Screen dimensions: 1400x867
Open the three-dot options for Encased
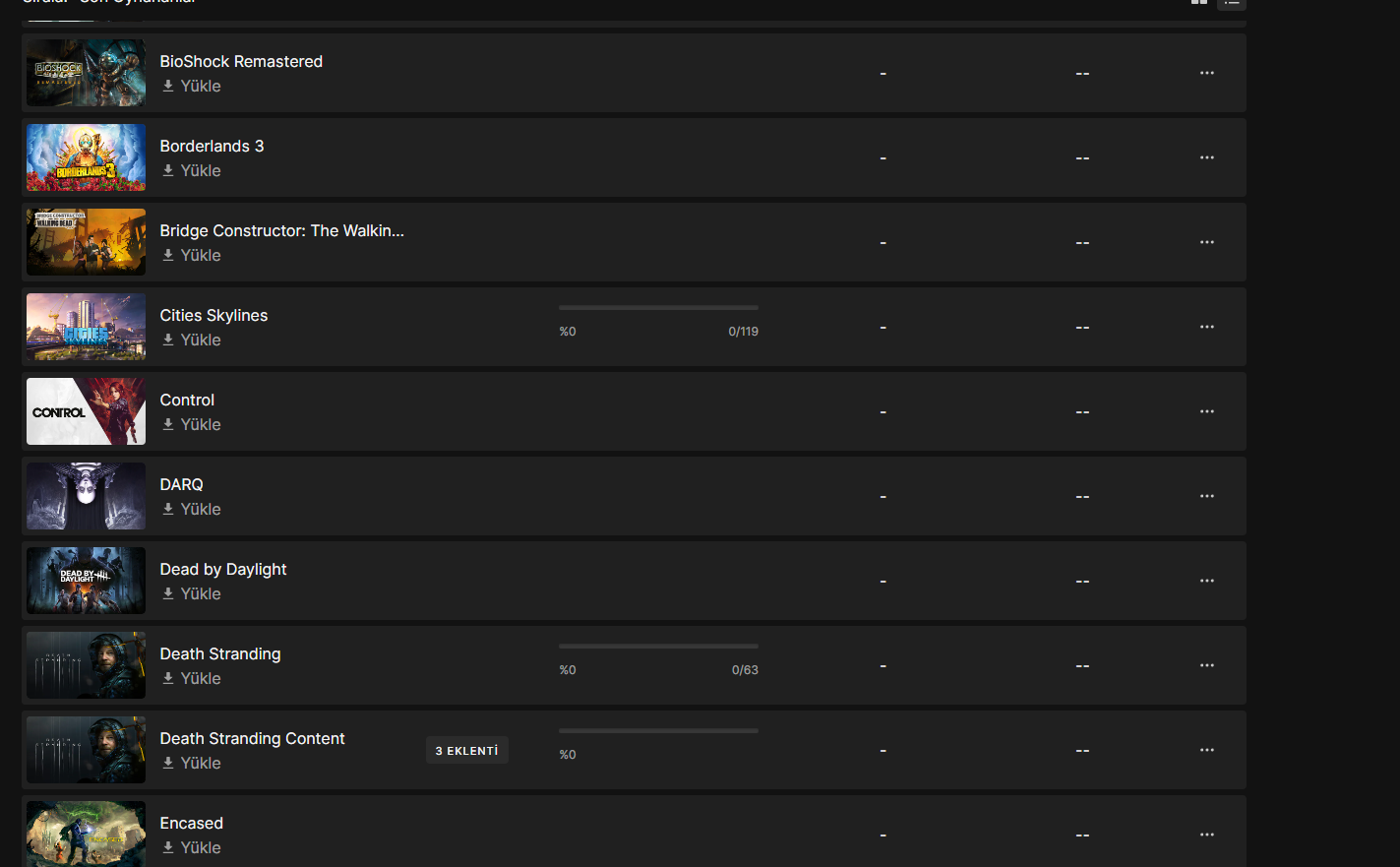click(1206, 835)
